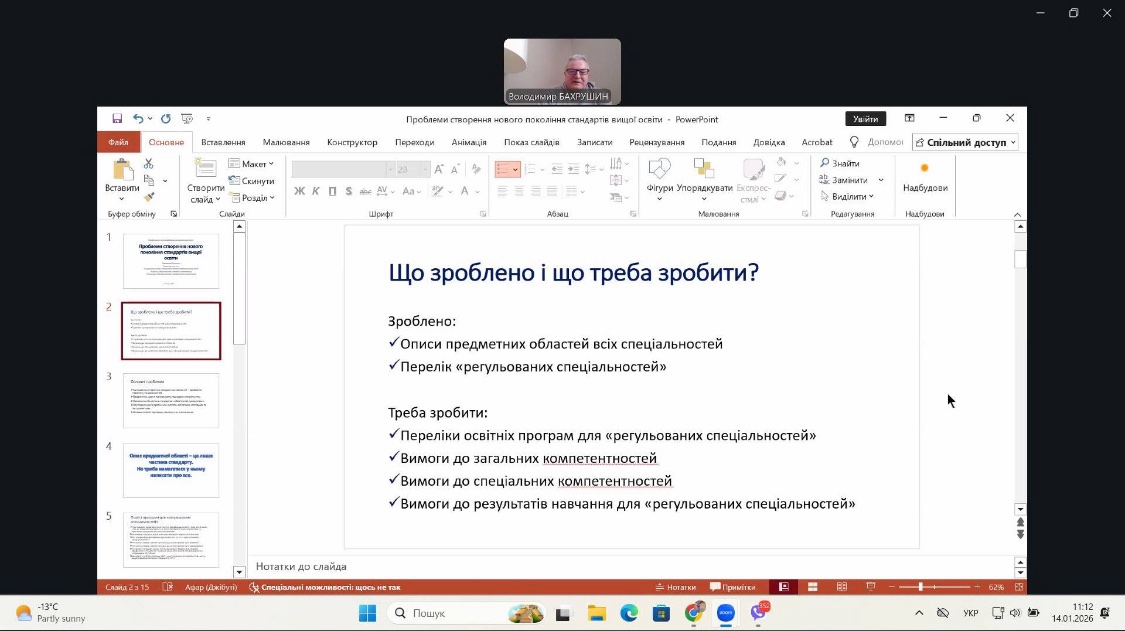Open Упорядкувати arrange tool

click(x=704, y=175)
